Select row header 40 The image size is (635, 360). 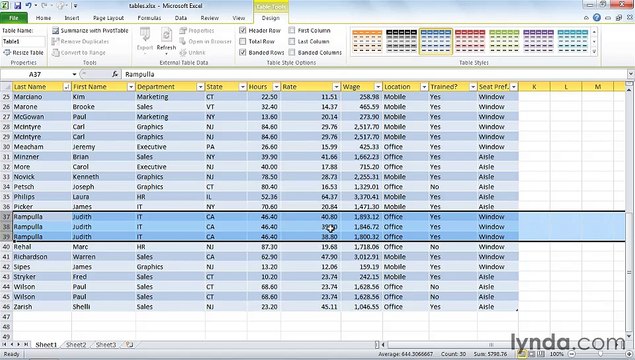coord(6,247)
